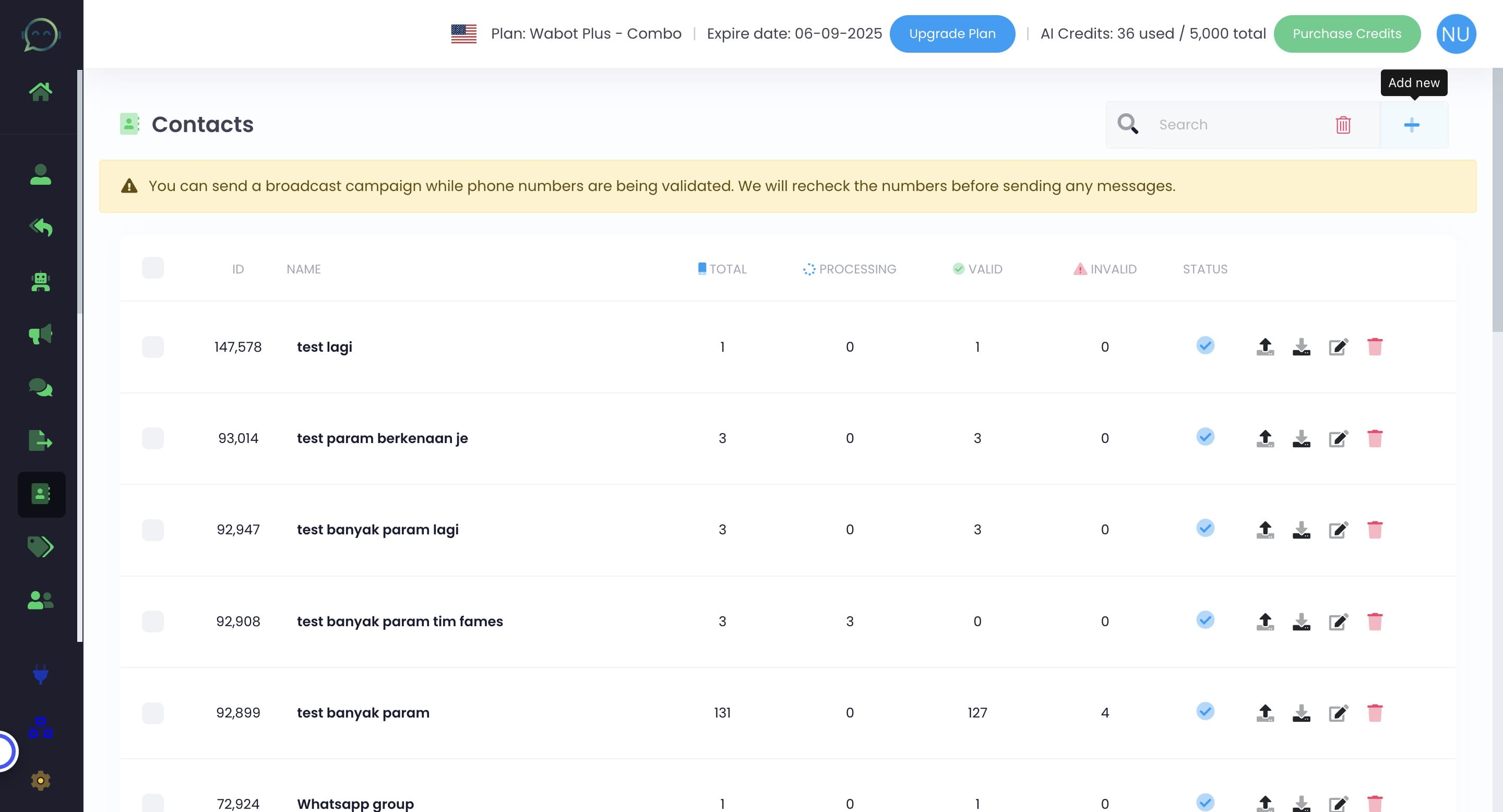Click the Purchase Credits button
1503x812 pixels.
tap(1346, 34)
